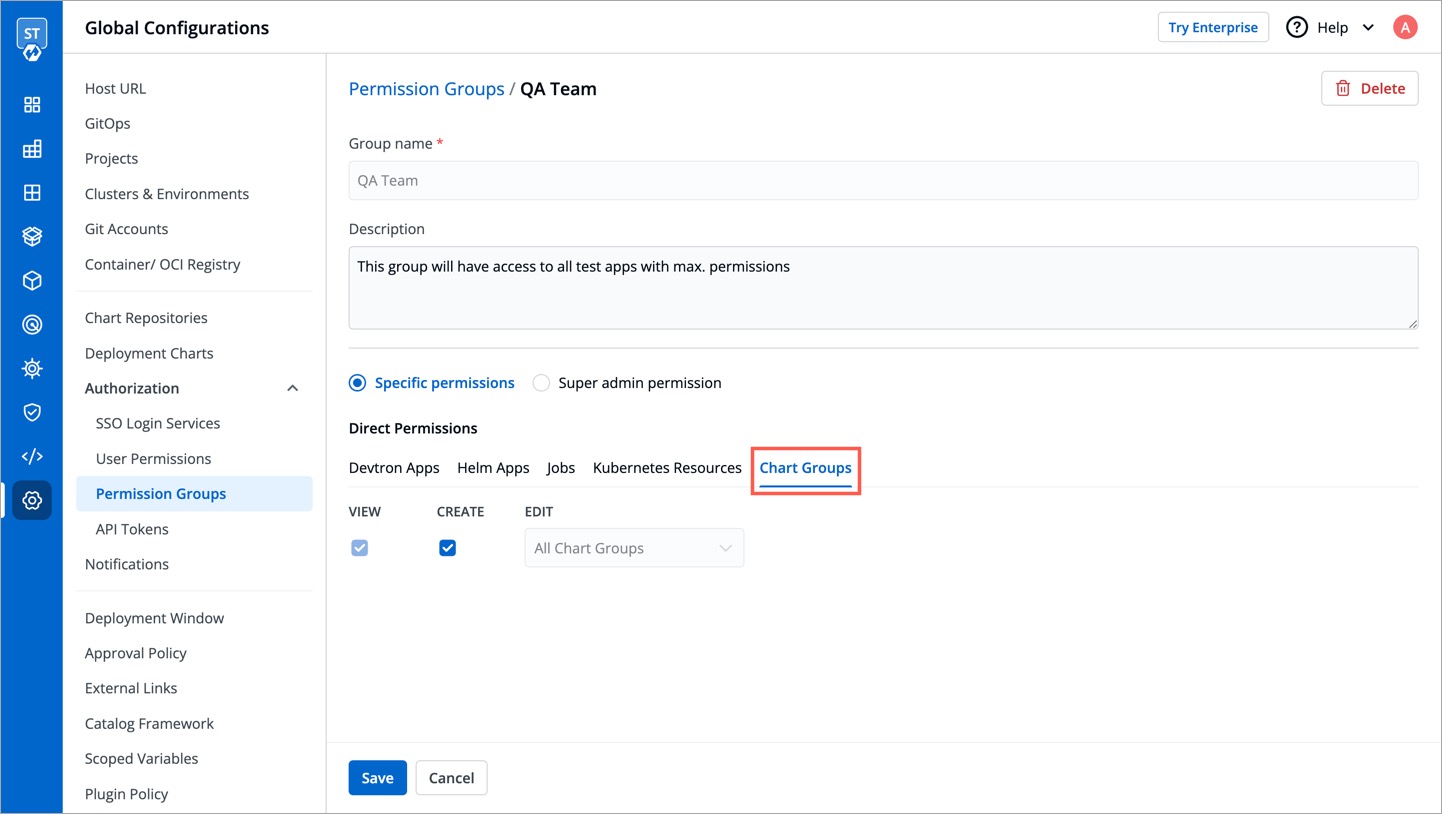The height and width of the screenshot is (814, 1442).
Task: Click the ST Devtron logo icon
Action: pyautogui.click(x=31, y=39)
